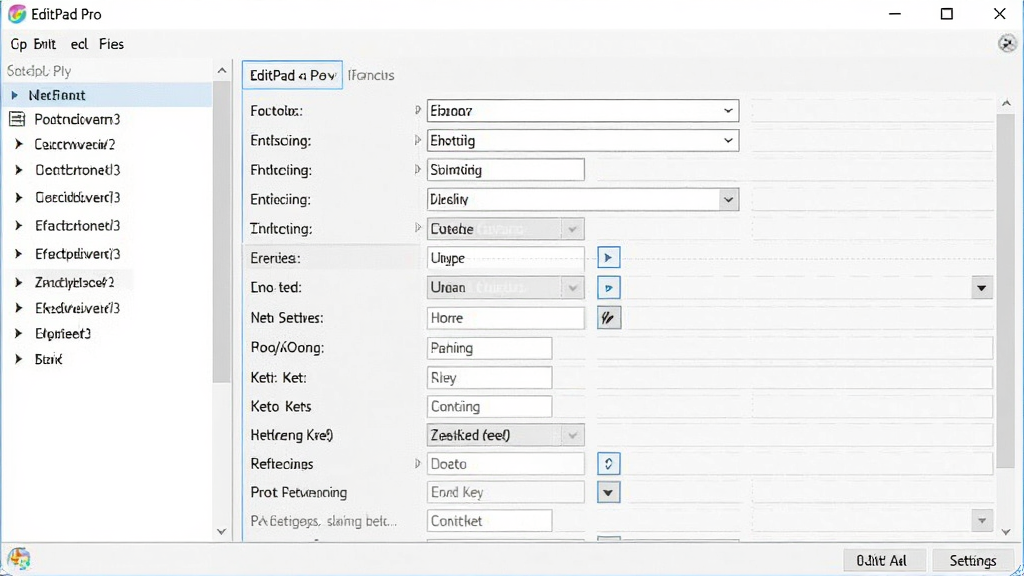The width and height of the screenshot is (1024, 576).
Task: Expand the Ceiccrnvecii/2 tree node
Action: point(19,144)
